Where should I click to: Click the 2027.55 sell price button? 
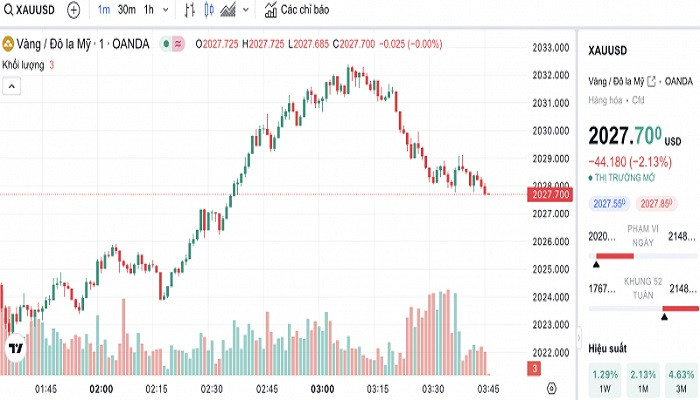coord(609,203)
